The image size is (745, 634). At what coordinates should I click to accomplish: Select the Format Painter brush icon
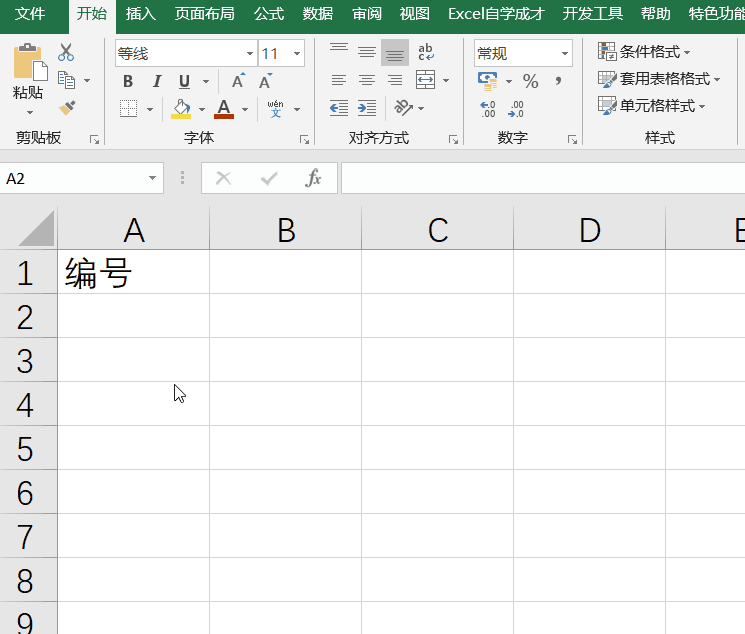67,108
